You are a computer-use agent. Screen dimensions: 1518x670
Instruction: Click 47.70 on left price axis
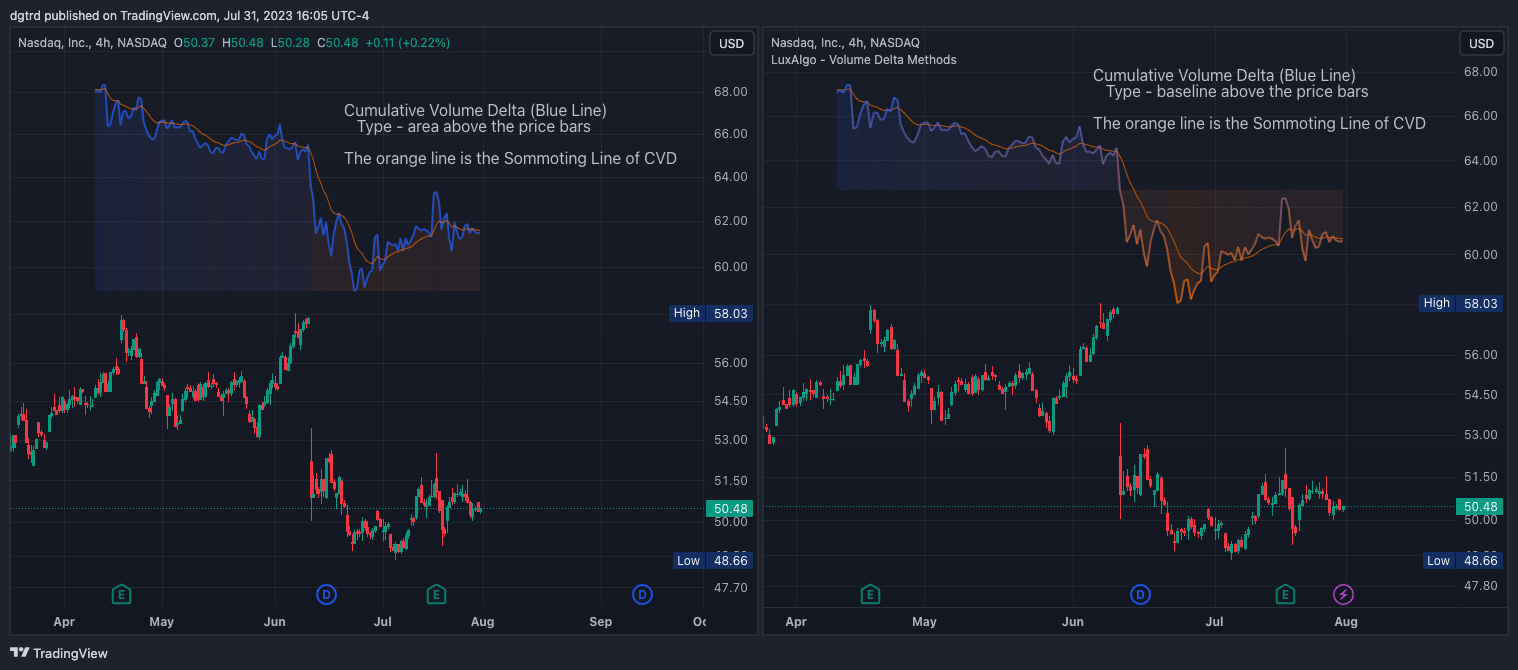pos(731,587)
